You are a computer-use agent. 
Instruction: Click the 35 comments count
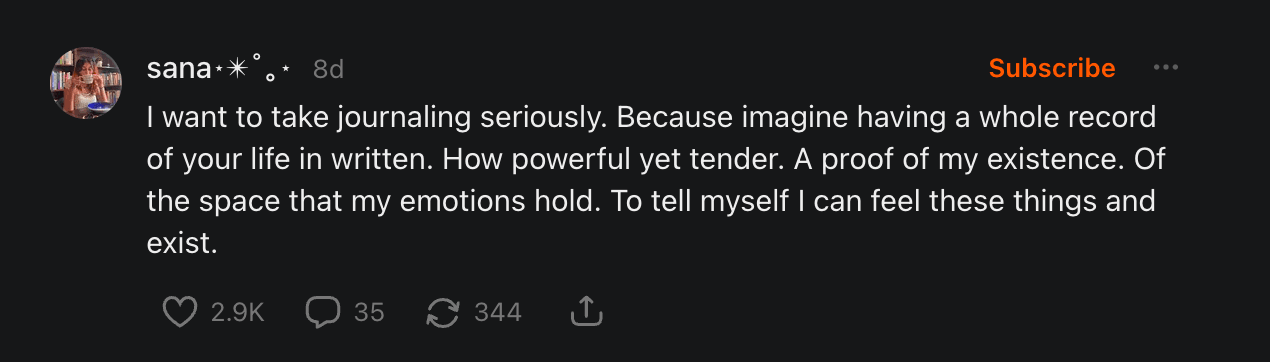click(369, 313)
